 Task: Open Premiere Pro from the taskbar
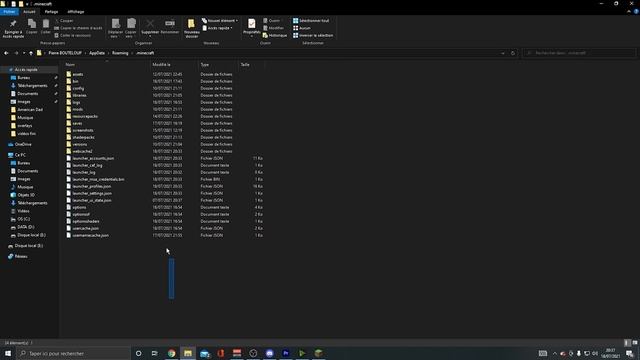click(x=286, y=353)
